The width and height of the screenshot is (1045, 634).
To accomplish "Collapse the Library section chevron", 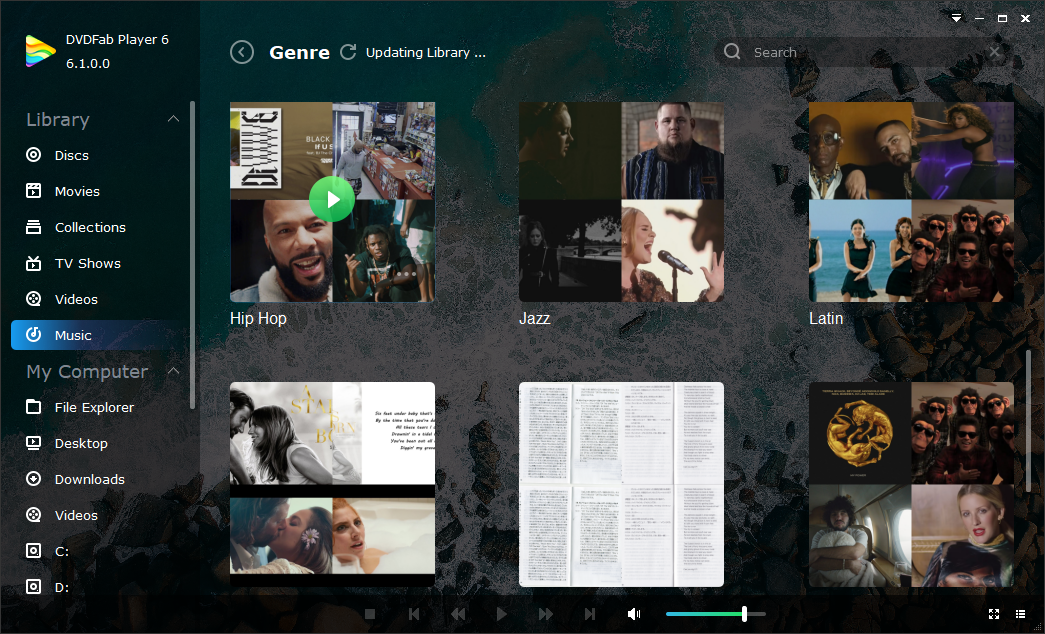I will click(173, 119).
